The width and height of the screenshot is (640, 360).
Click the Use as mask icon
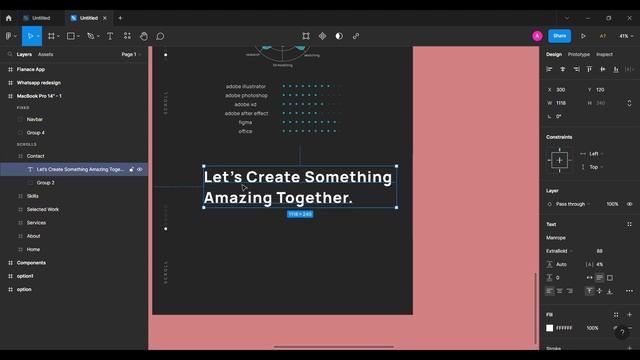point(339,36)
